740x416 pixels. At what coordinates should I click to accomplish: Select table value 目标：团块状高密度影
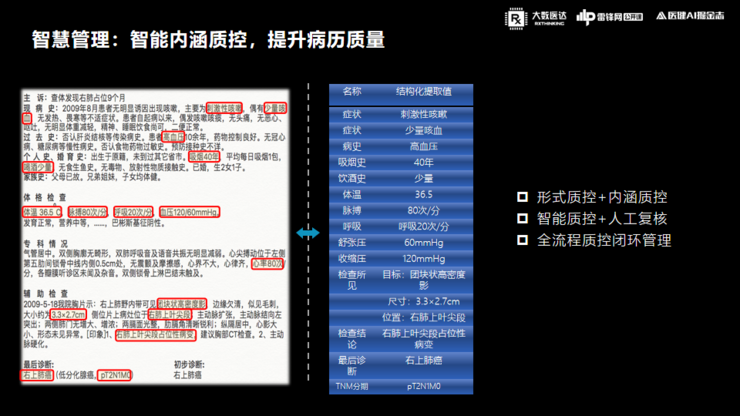coord(423,280)
